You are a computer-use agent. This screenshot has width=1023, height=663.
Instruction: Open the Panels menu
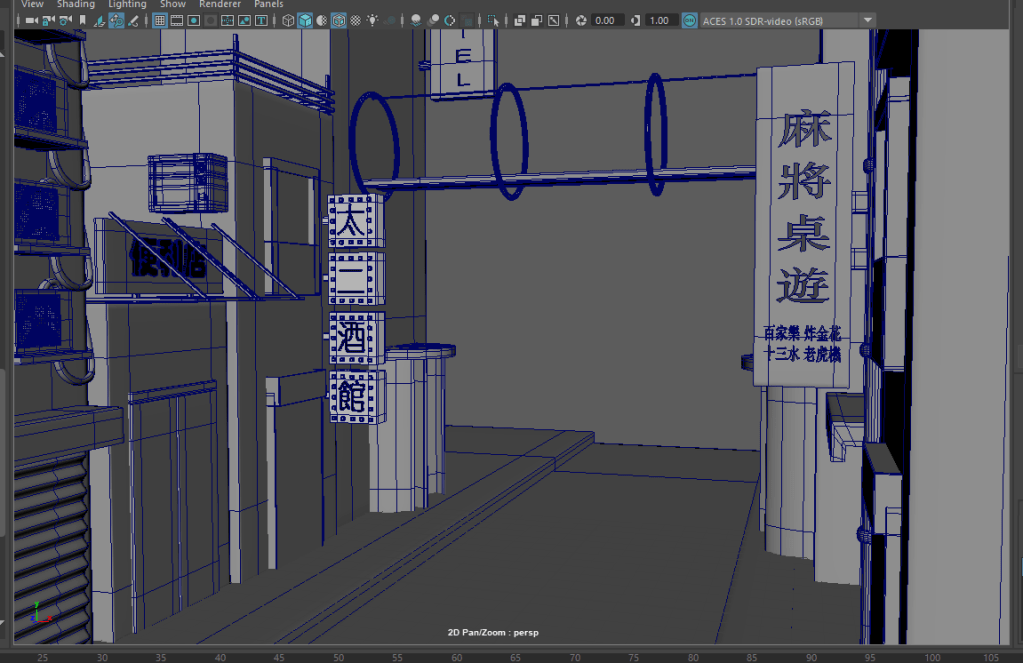(269, 4)
